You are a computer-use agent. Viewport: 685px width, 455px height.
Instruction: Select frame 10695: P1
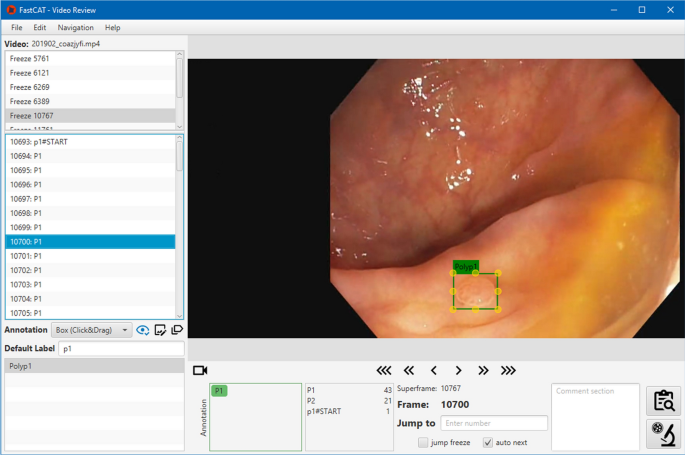[x=90, y=170]
